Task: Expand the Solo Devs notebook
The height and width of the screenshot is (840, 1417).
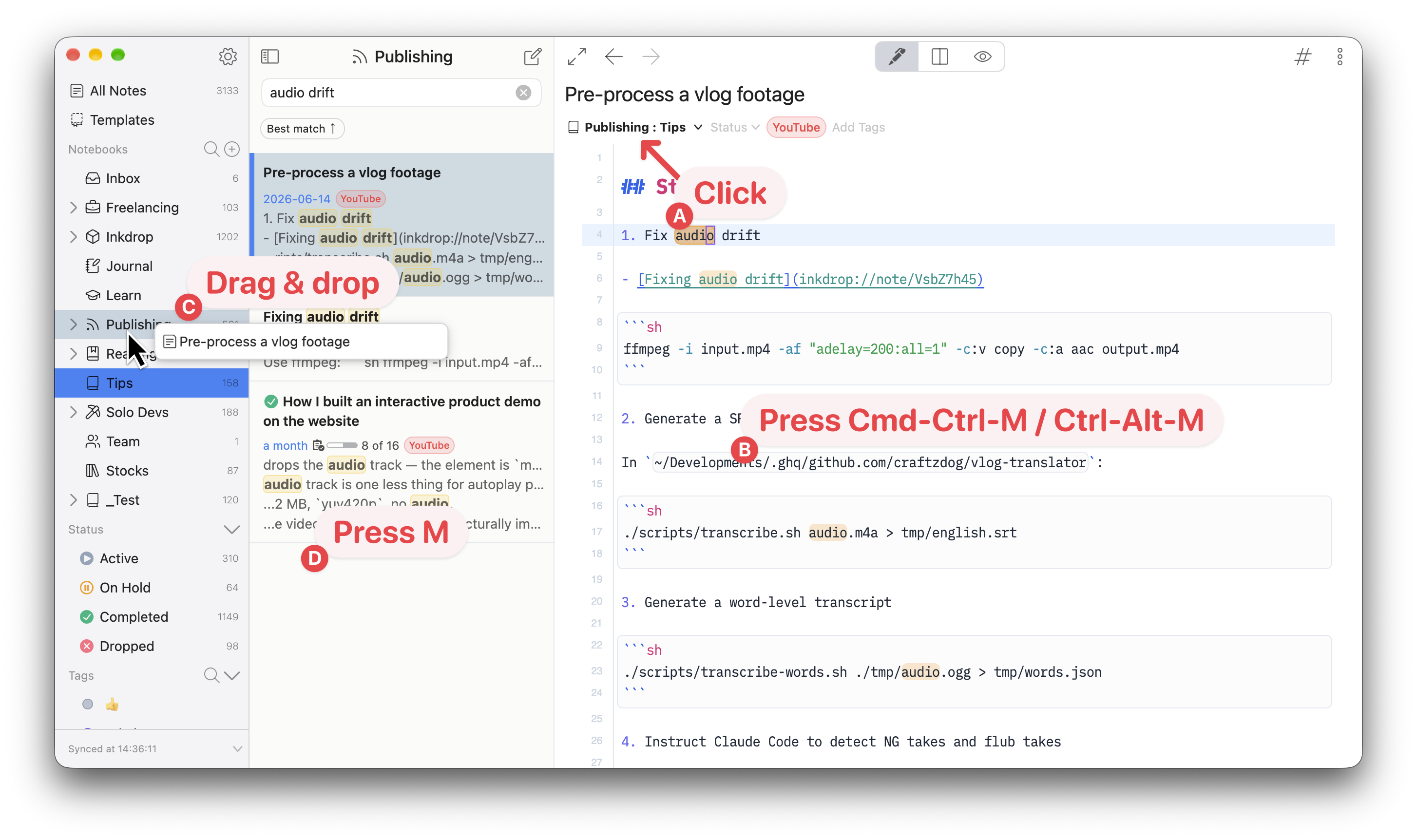Action: click(x=73, y=412)
